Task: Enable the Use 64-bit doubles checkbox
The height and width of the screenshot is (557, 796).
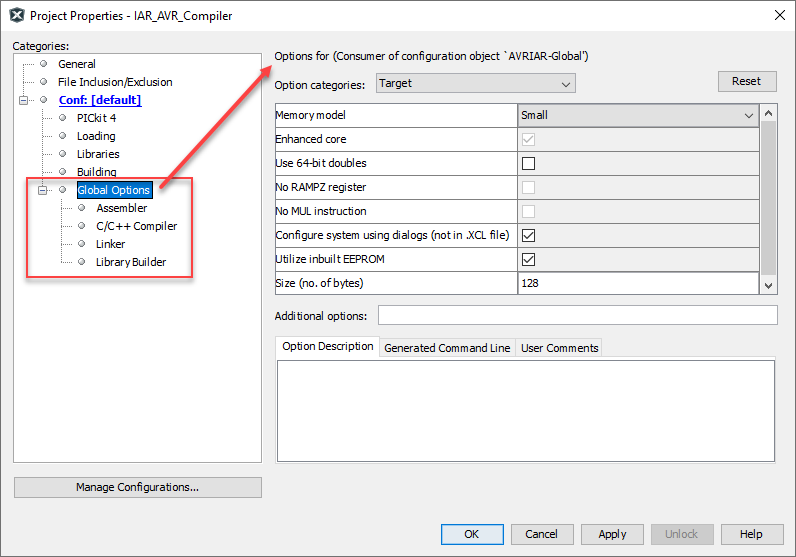Action: pyautogui.click(x=529, y=163)
